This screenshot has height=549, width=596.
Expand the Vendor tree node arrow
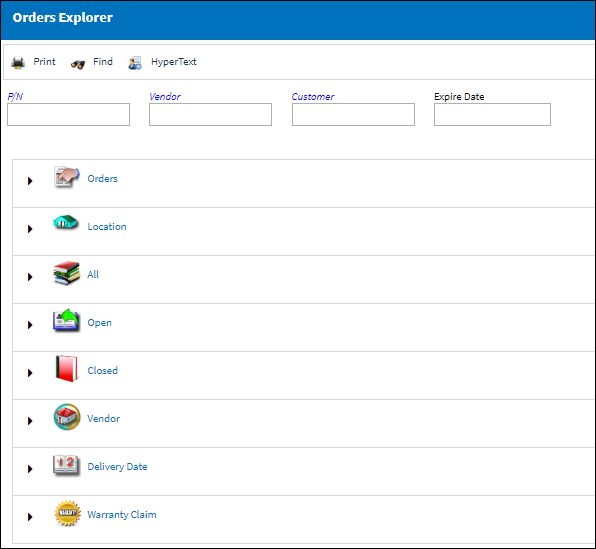tap(30, 421)
